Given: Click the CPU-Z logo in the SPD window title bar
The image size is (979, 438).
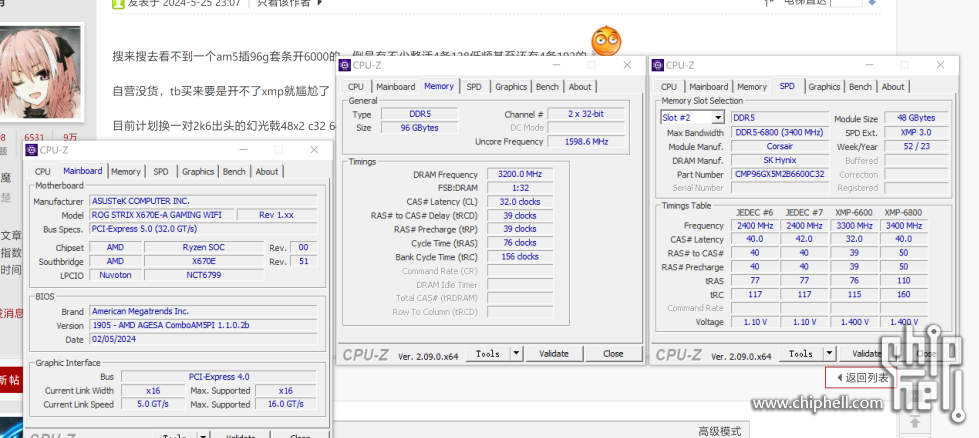Looking at the screenshot, I should (x=657, y=66).
